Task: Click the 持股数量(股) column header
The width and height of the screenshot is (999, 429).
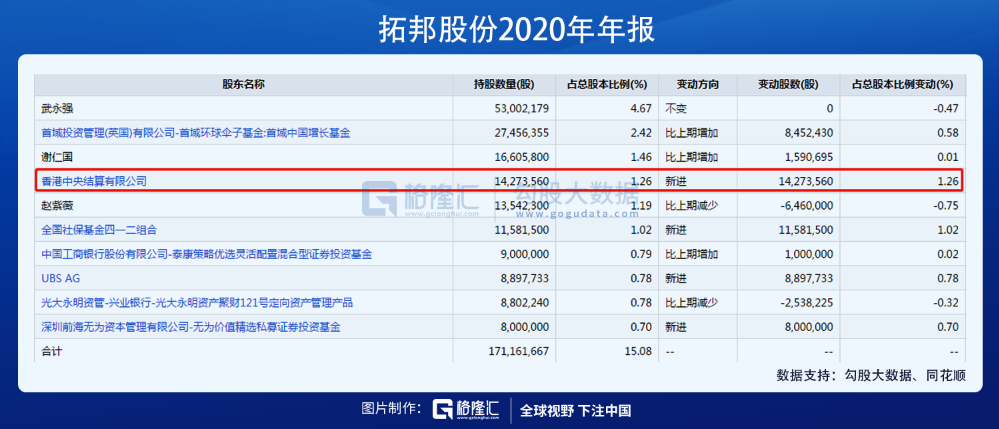Action: pos(504,84)
